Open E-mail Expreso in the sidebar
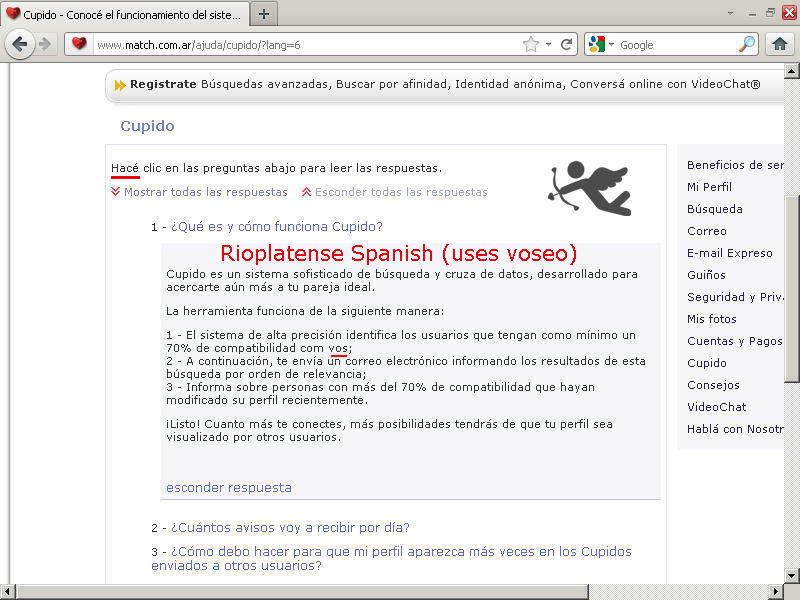Screen dimensions: 800x600 click(x=730, y=253)
